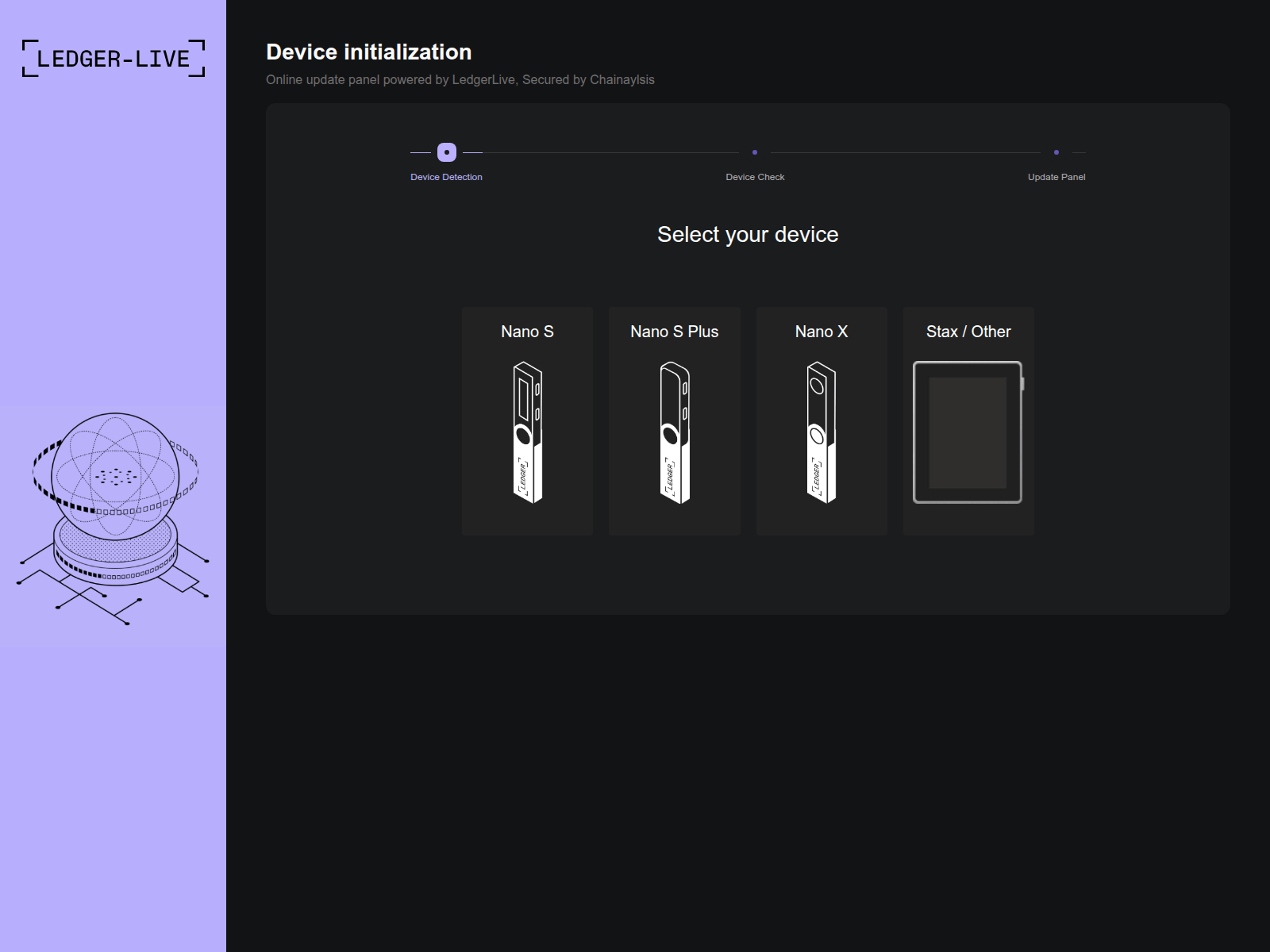Click the Device initialization heading
Screen dimensions: 1270x952
[369, 52]
